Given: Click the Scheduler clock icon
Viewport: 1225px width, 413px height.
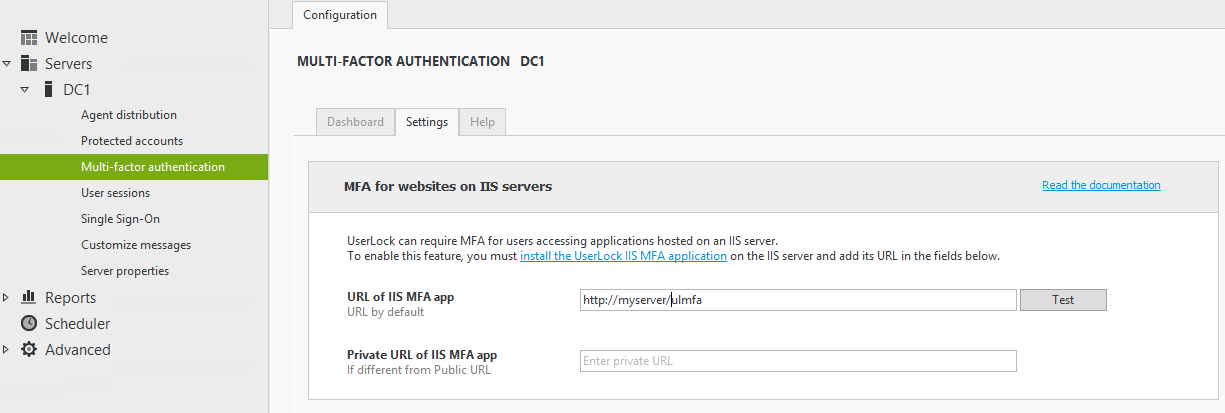Looking at the screenshot, I should 29,323.
